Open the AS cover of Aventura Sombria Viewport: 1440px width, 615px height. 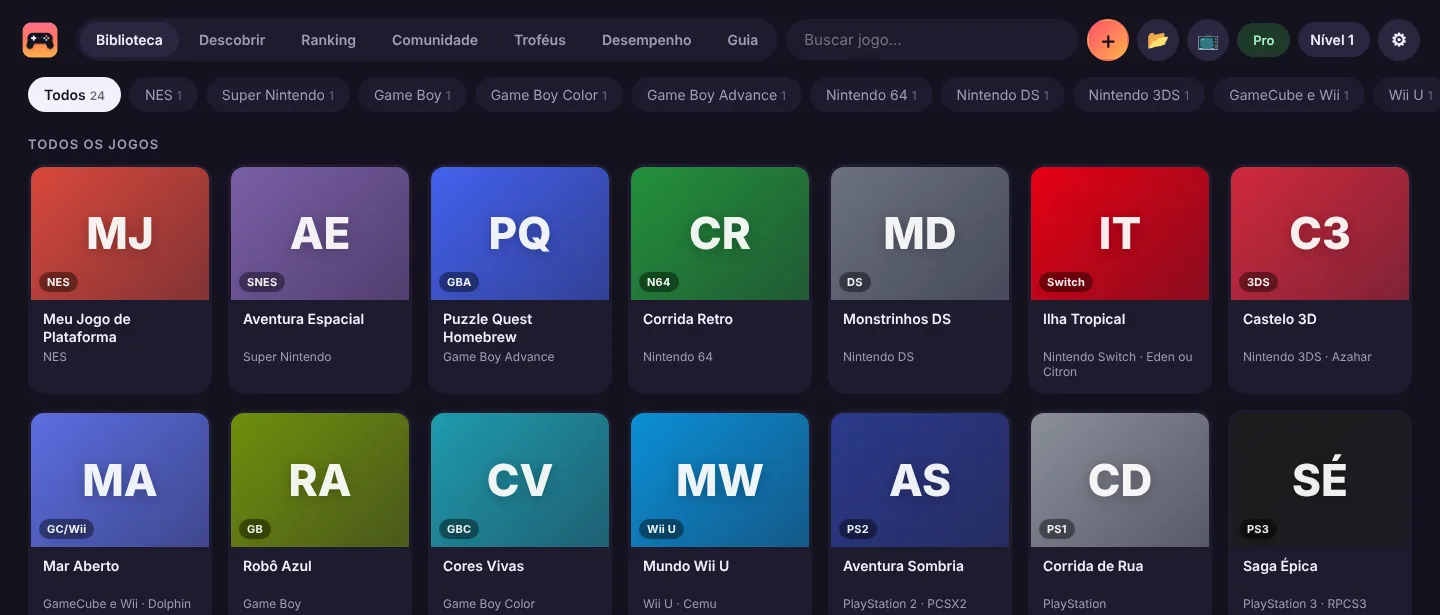920,480
